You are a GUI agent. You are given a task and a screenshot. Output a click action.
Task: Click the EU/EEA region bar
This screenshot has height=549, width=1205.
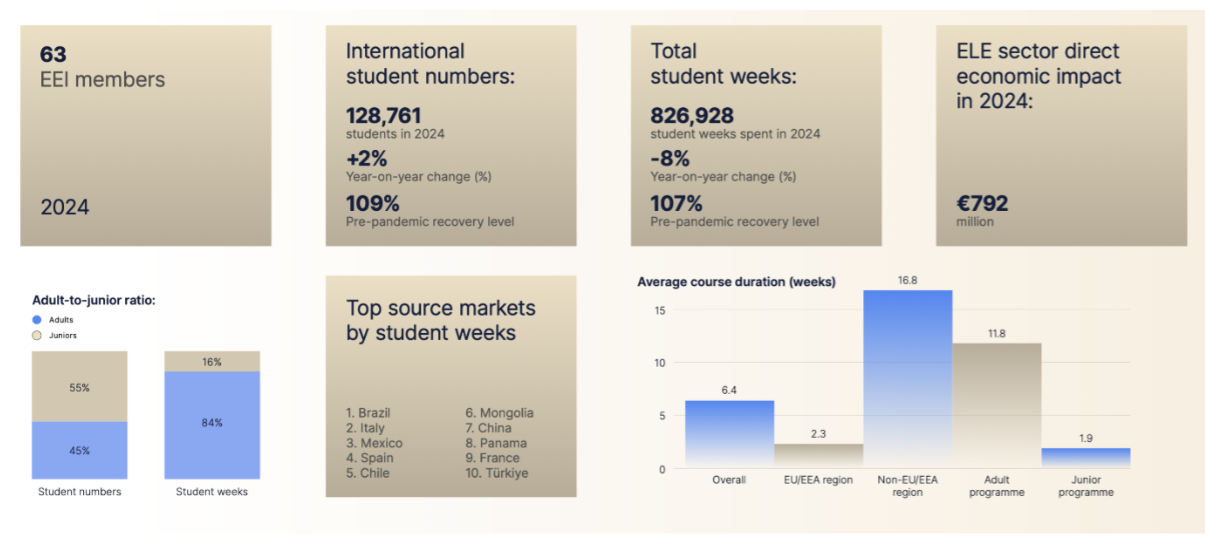(818, 456)
